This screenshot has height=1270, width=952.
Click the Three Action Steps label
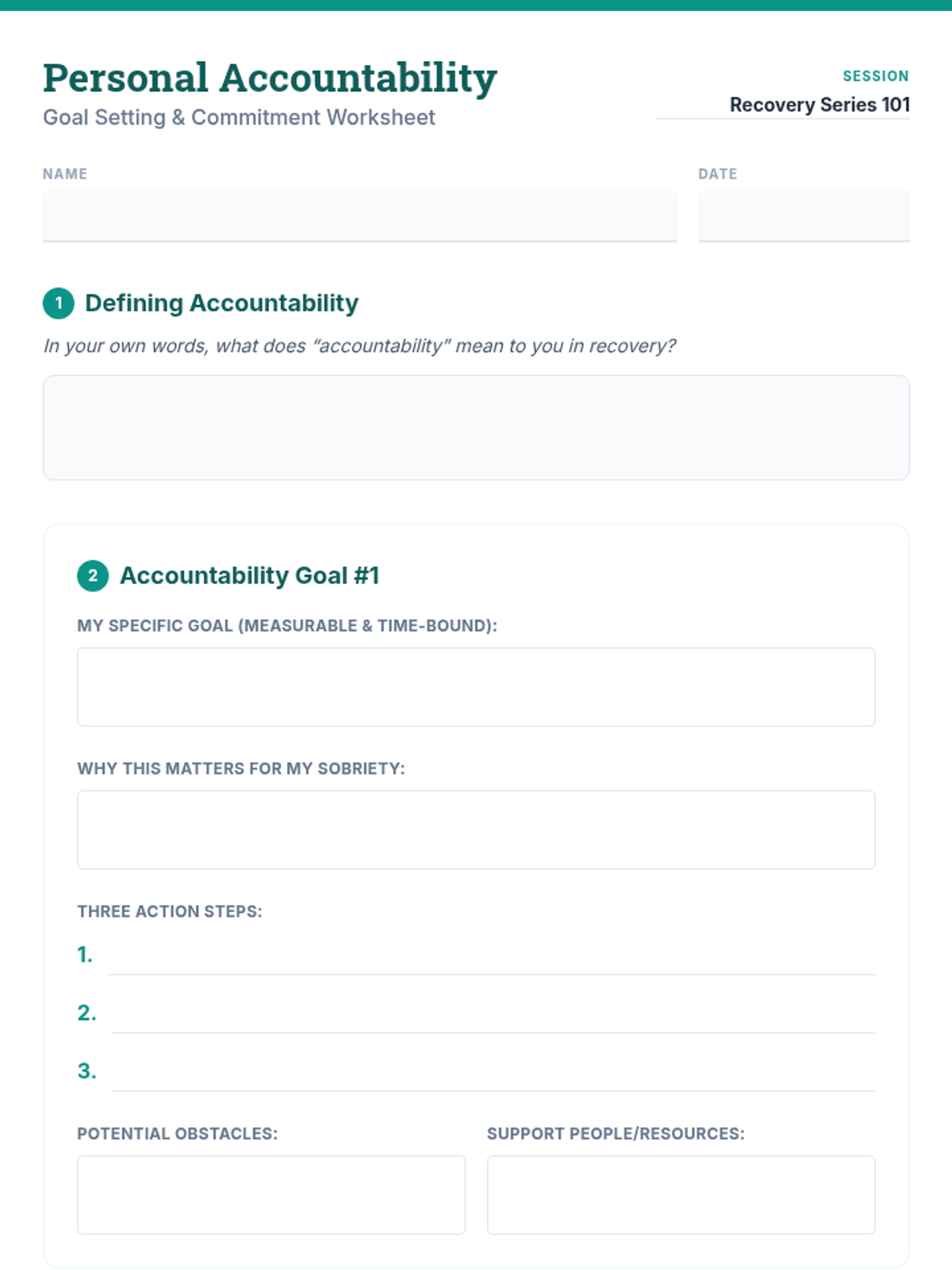coord(169,911)
